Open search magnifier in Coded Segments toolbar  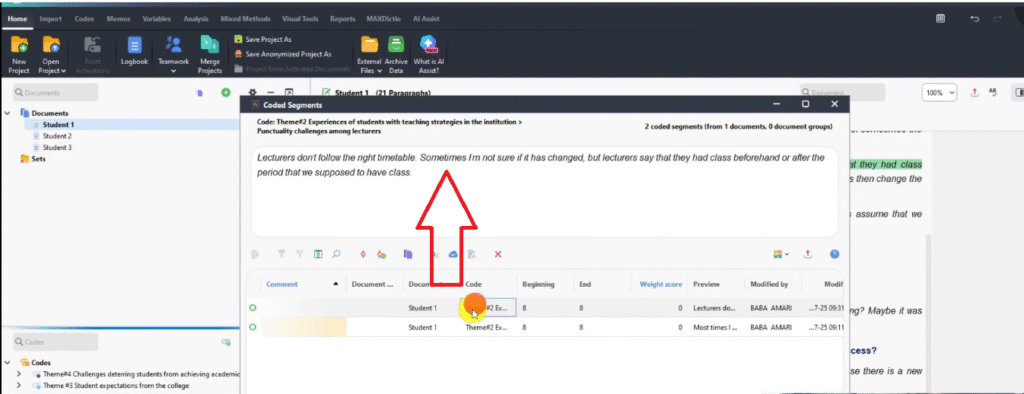pos(336,254)
